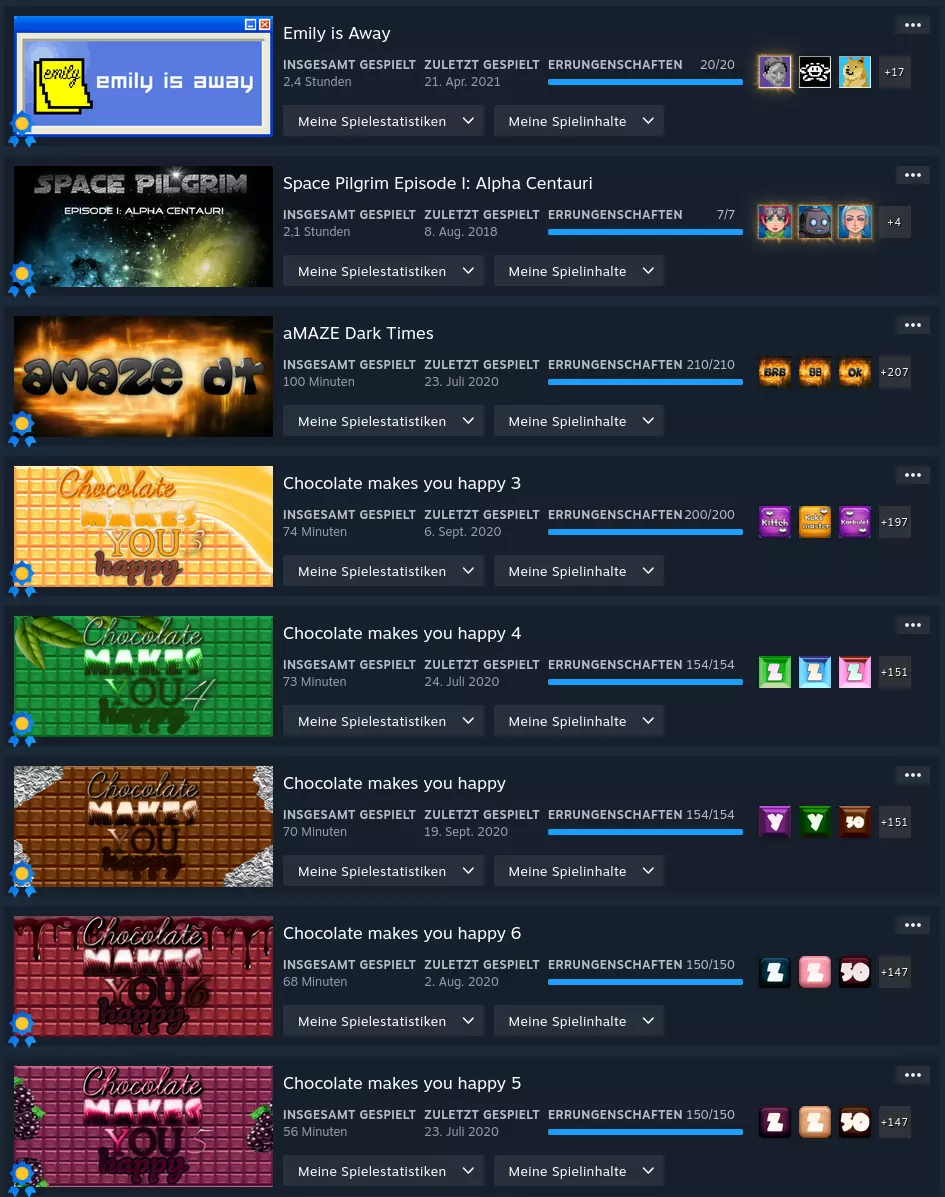
Task: Click the Emily is Away game thumbnail
Action: coord(144,76)
